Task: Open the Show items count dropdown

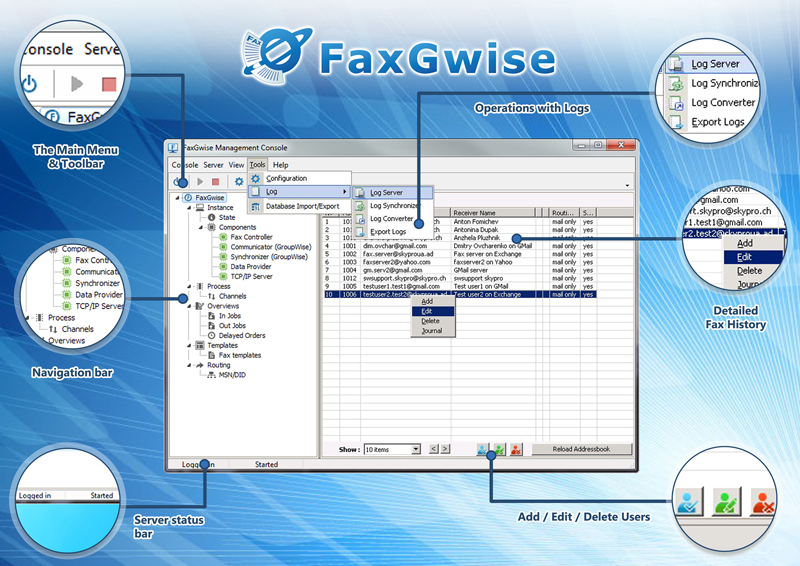Action: point(416,449)
